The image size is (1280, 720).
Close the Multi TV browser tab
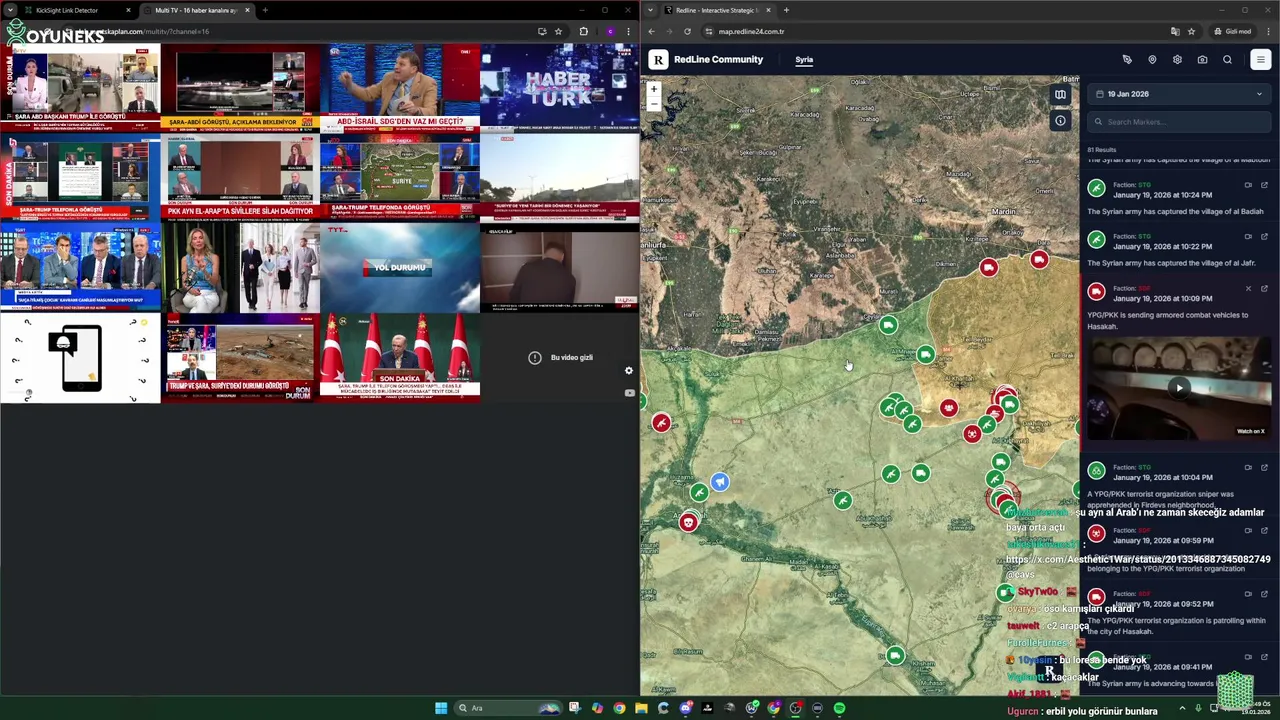tap(247, 10)
